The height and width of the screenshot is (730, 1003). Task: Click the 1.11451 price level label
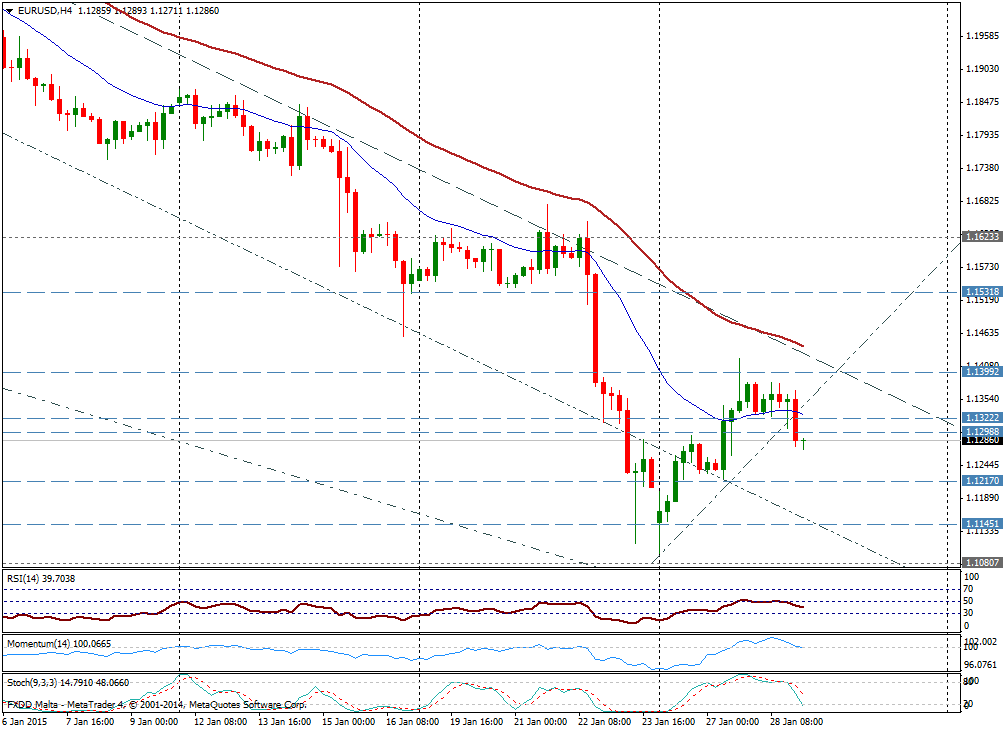click(978, 524)
